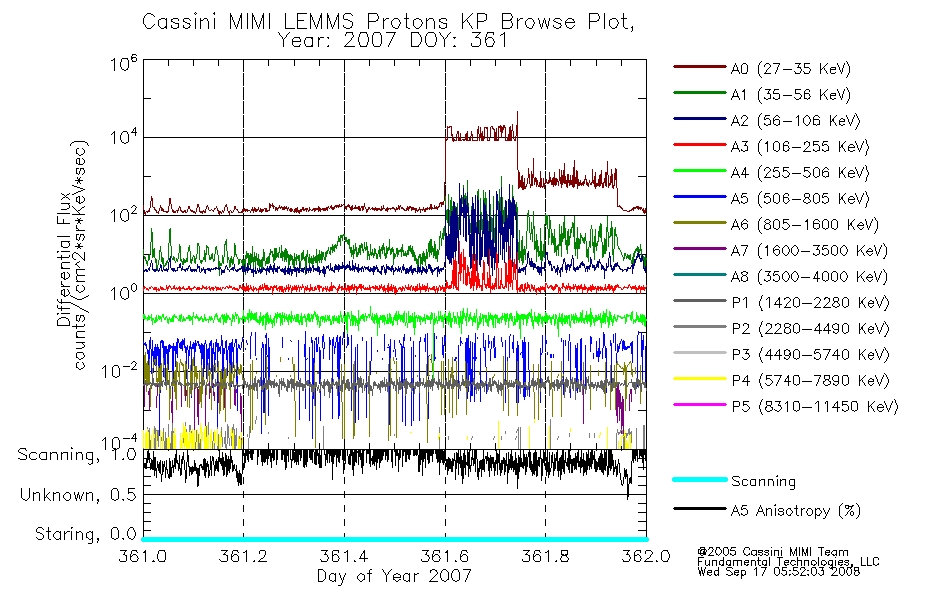Click the P5 (8310-11450 KeV) legend label
This screenshot has height=600, width=950.
tap(814, 407)
